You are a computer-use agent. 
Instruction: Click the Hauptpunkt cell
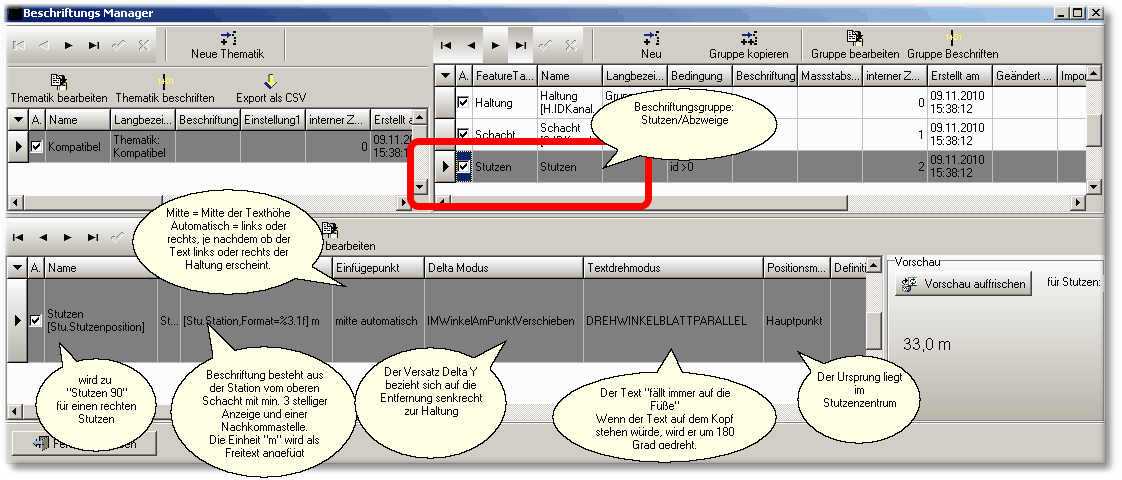pyautogui.click(x=797, y=321)
